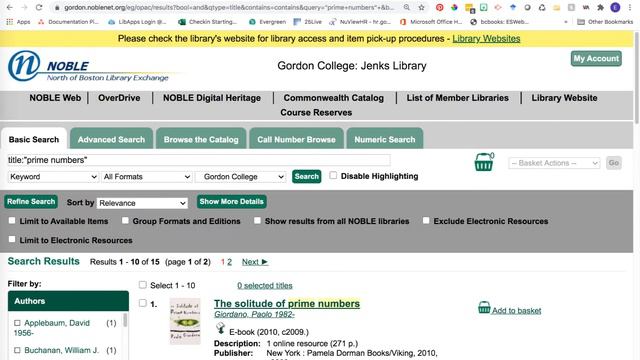Click the Next results link
The width and height of the screenshot is (640, 360).
pos(255,262)
